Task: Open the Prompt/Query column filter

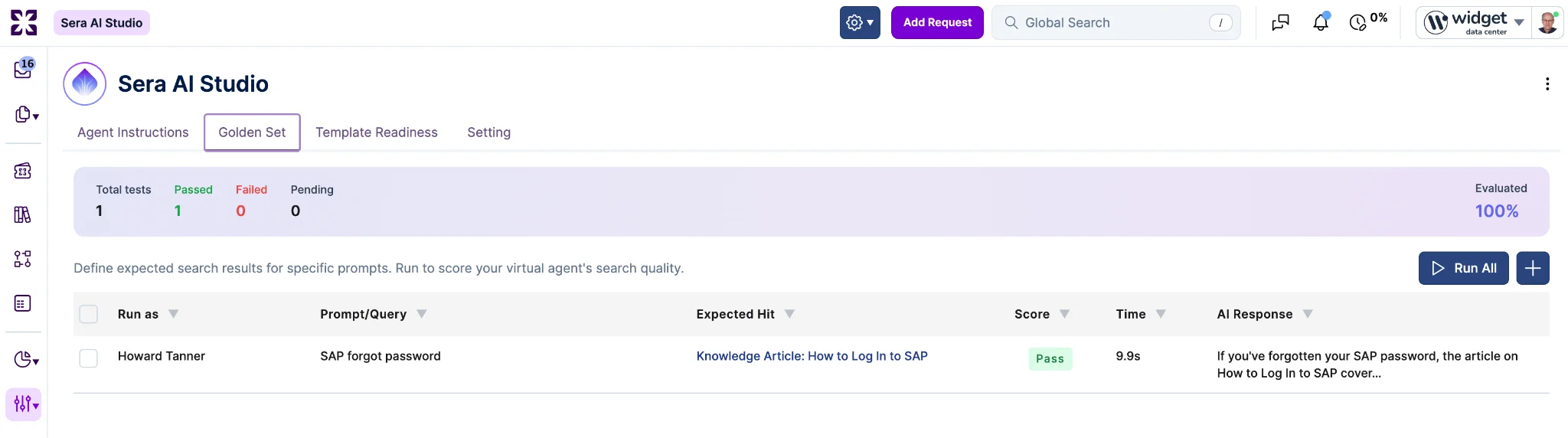Action: point(422,314)
